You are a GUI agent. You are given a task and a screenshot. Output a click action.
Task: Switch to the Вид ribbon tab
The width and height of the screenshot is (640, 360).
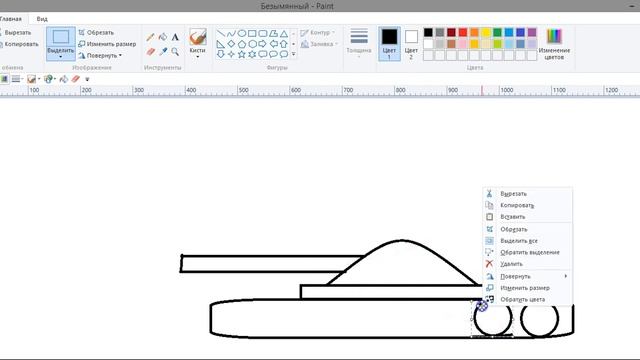tap(42, 19)
